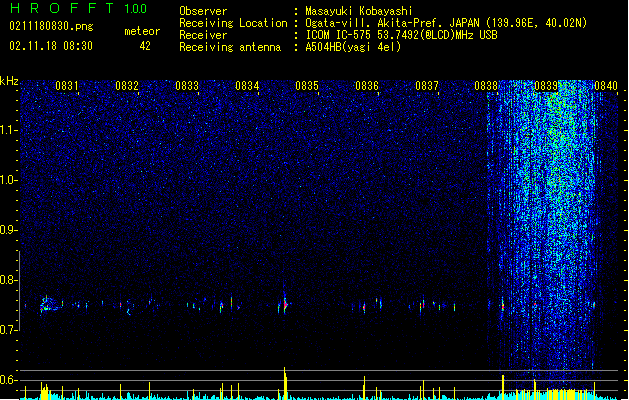Click the Receiving antenna label

230,47
